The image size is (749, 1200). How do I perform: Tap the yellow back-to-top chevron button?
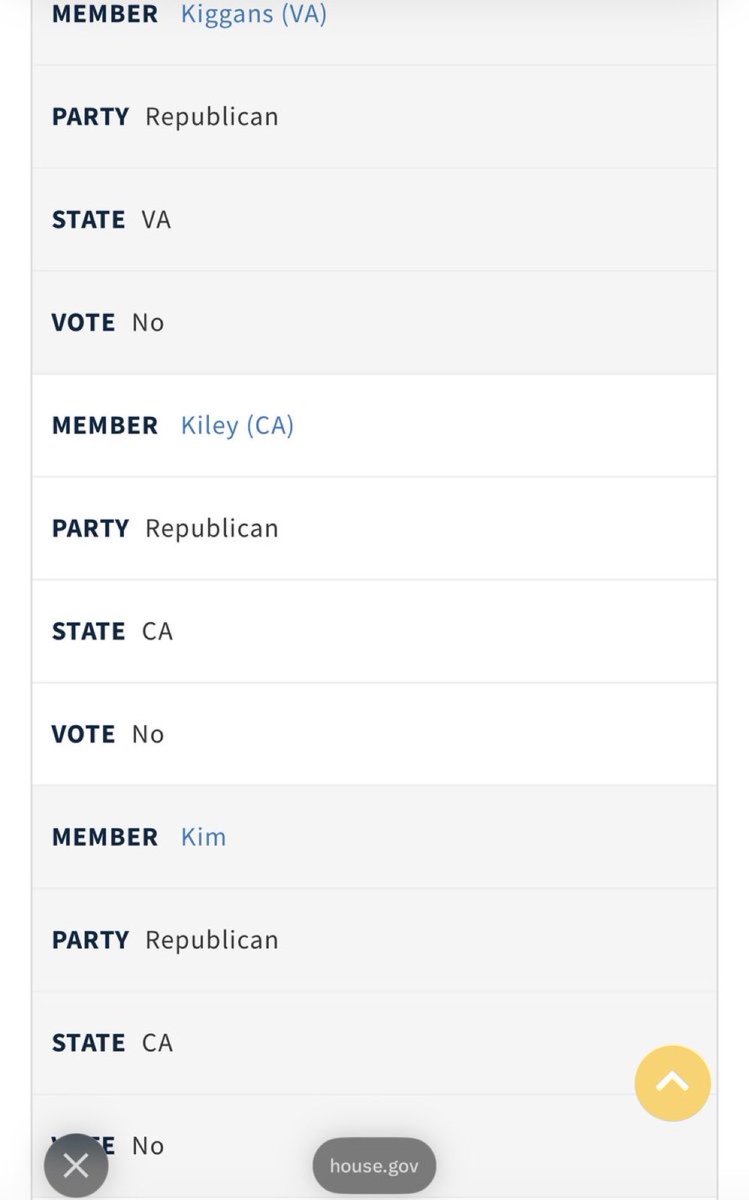tap(673, 1083)
